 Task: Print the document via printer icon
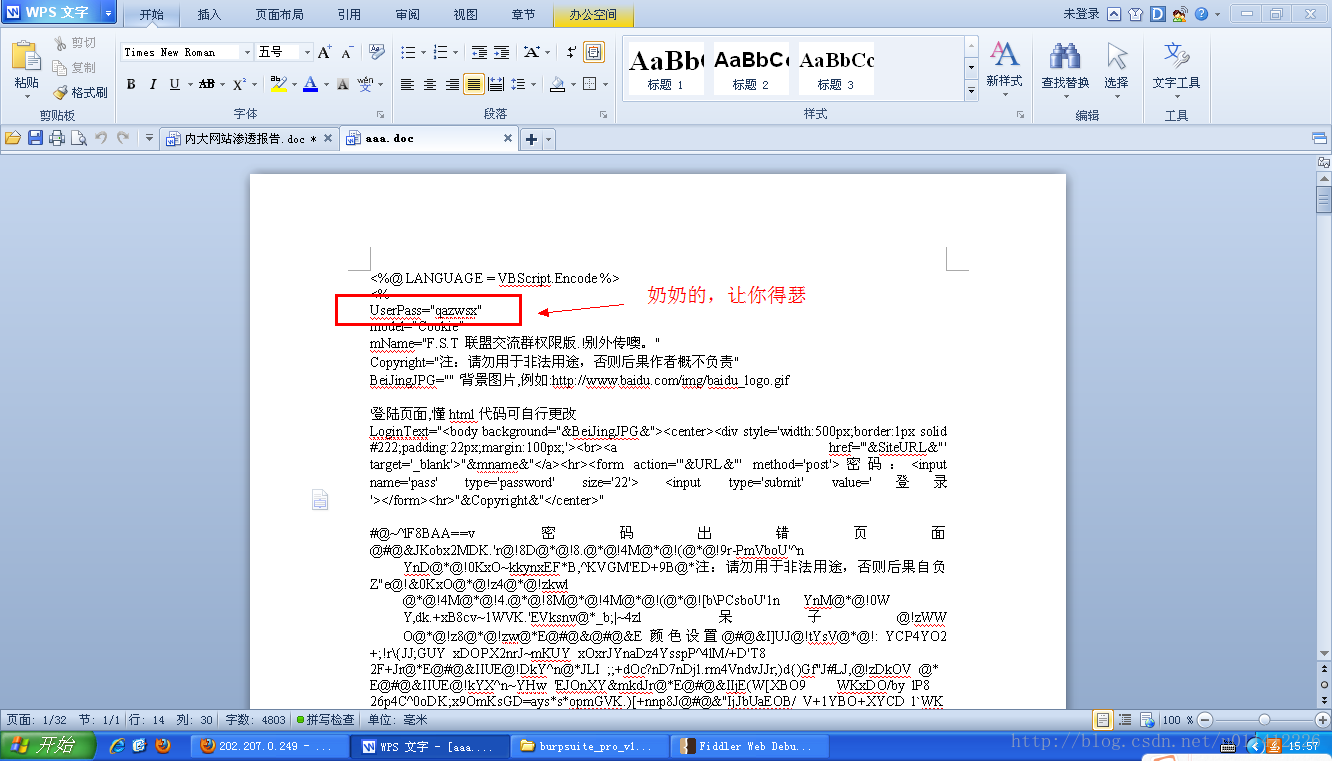click(x=57, y=138)
